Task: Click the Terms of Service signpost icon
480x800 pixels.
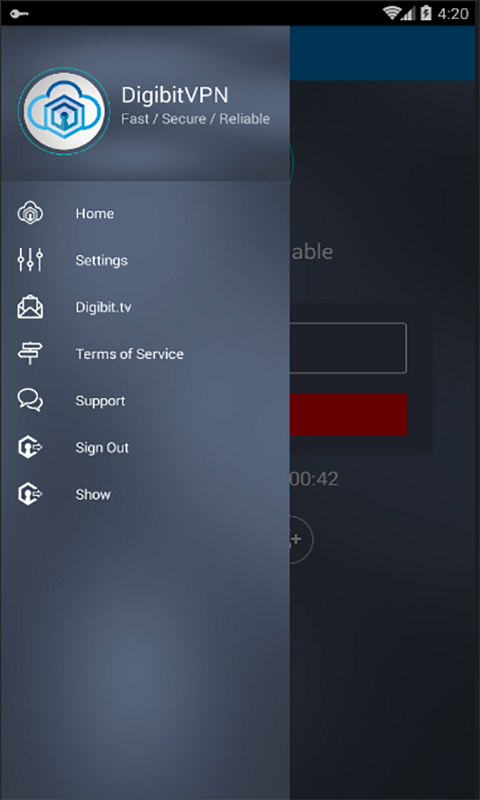Action: click(30, 354)
